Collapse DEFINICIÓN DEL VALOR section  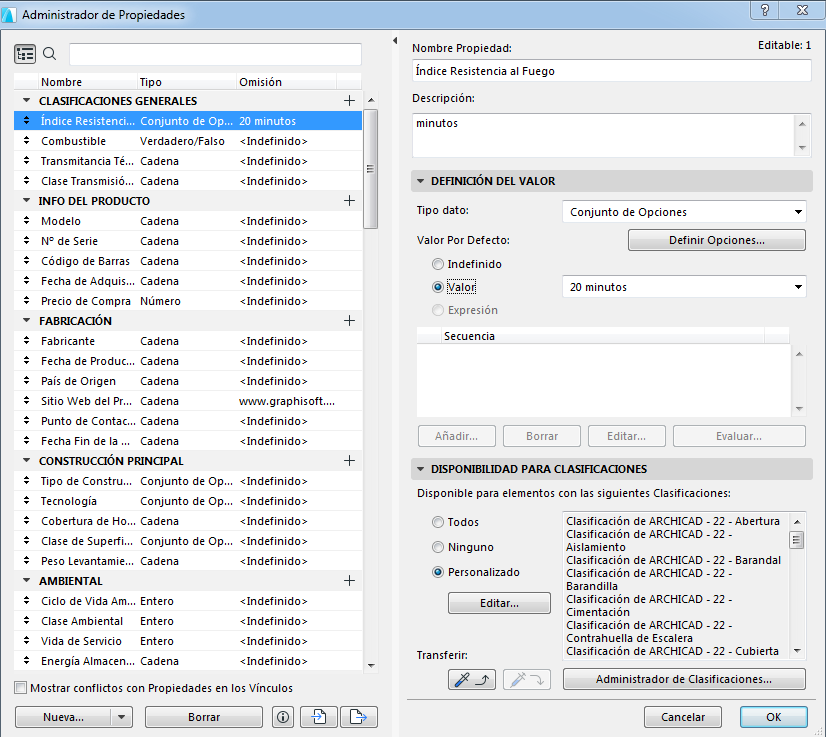click(420, 181)
